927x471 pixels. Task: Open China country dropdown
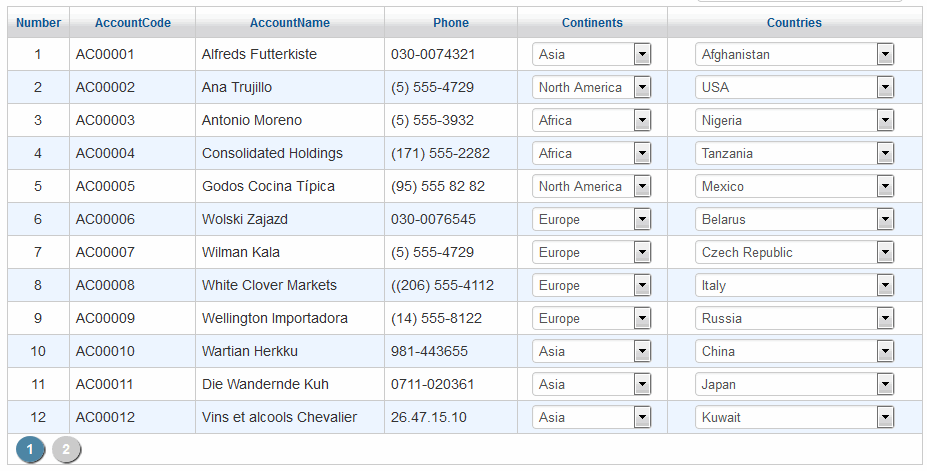885,352
